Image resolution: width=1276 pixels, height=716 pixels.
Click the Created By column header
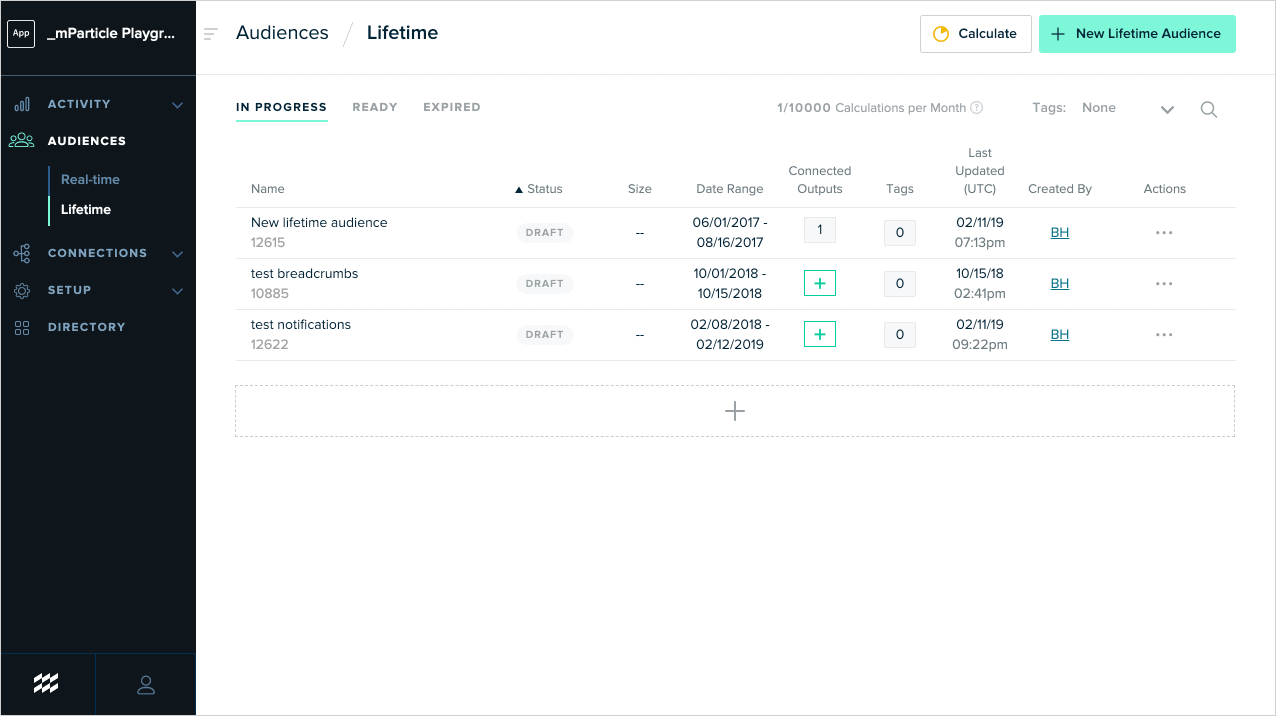(x=1060, y=189)
